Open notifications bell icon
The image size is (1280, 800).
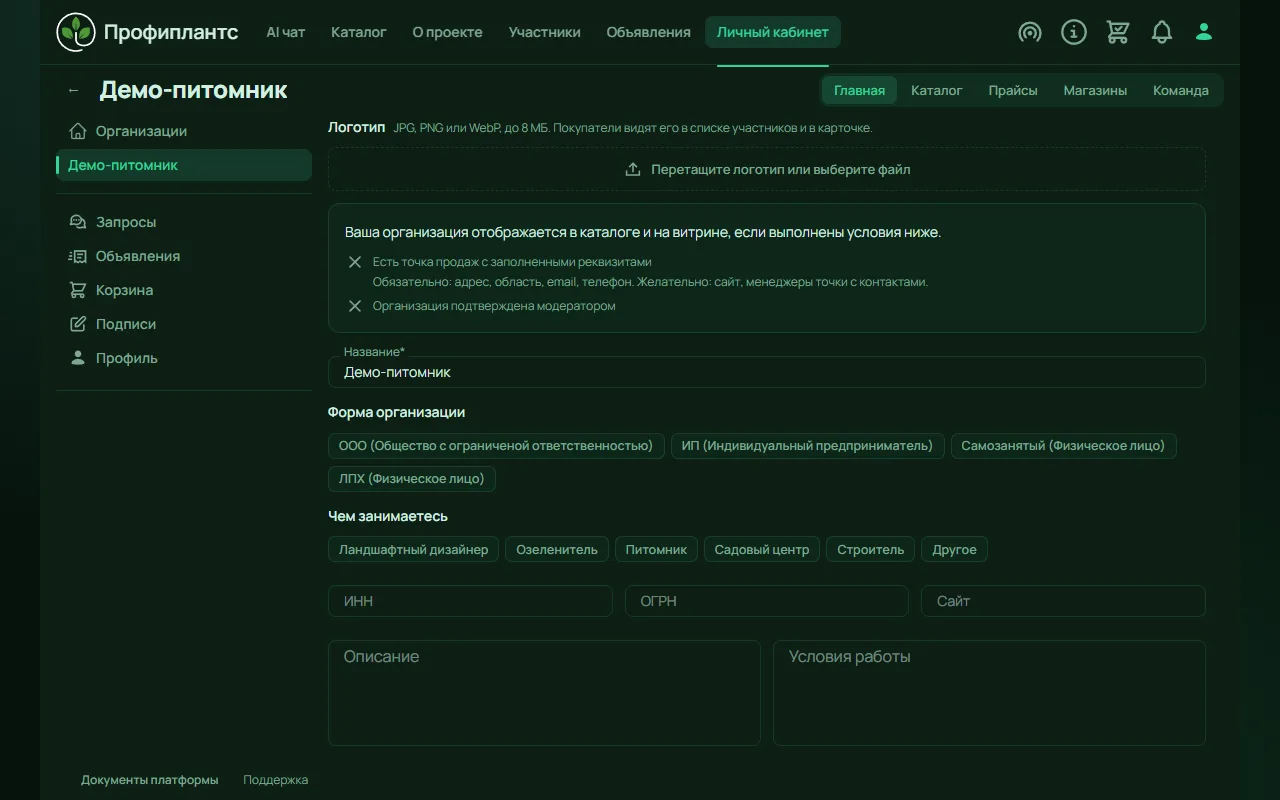point(1162,32)
